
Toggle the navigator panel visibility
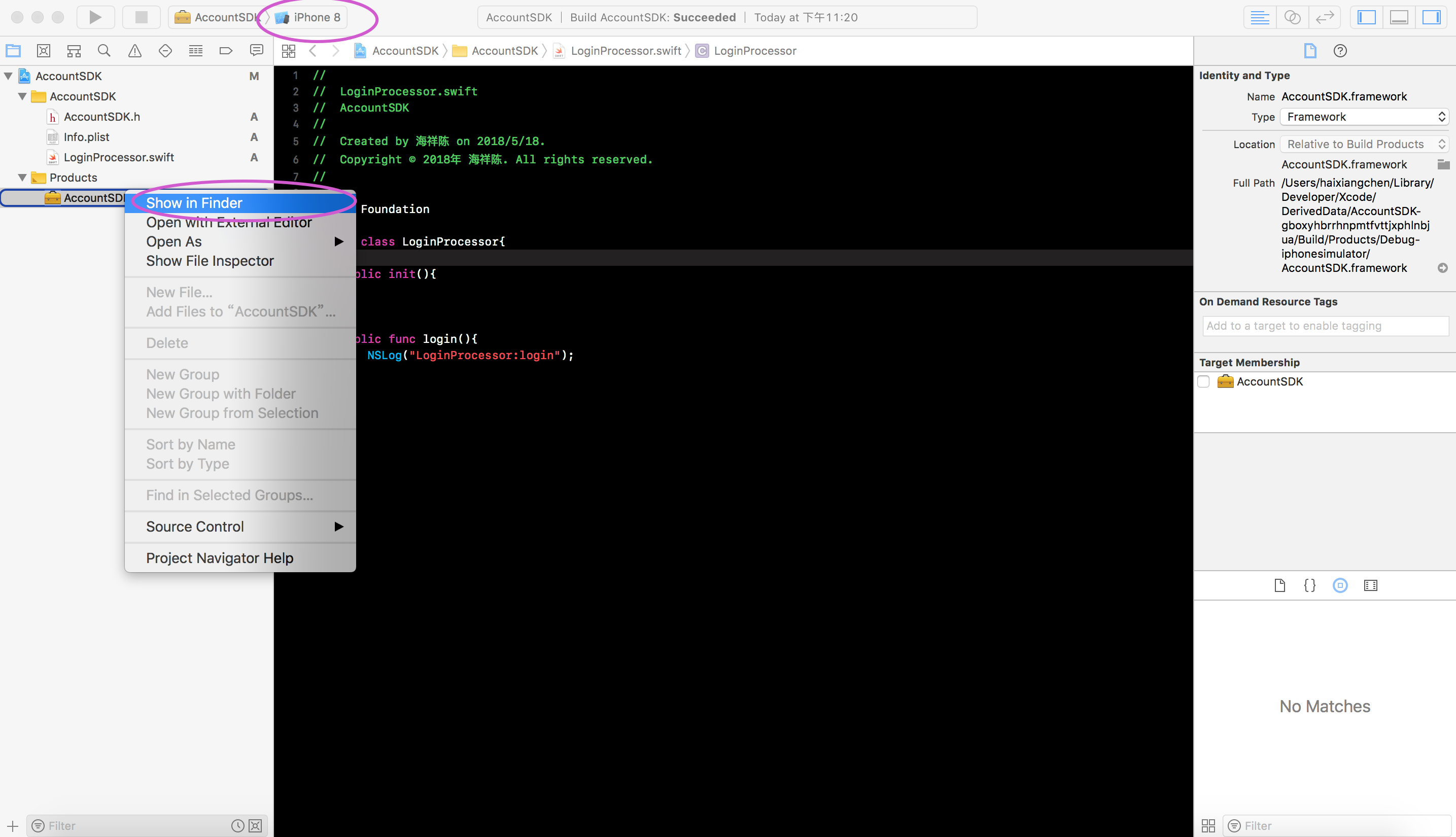(x=1366, y=17)
